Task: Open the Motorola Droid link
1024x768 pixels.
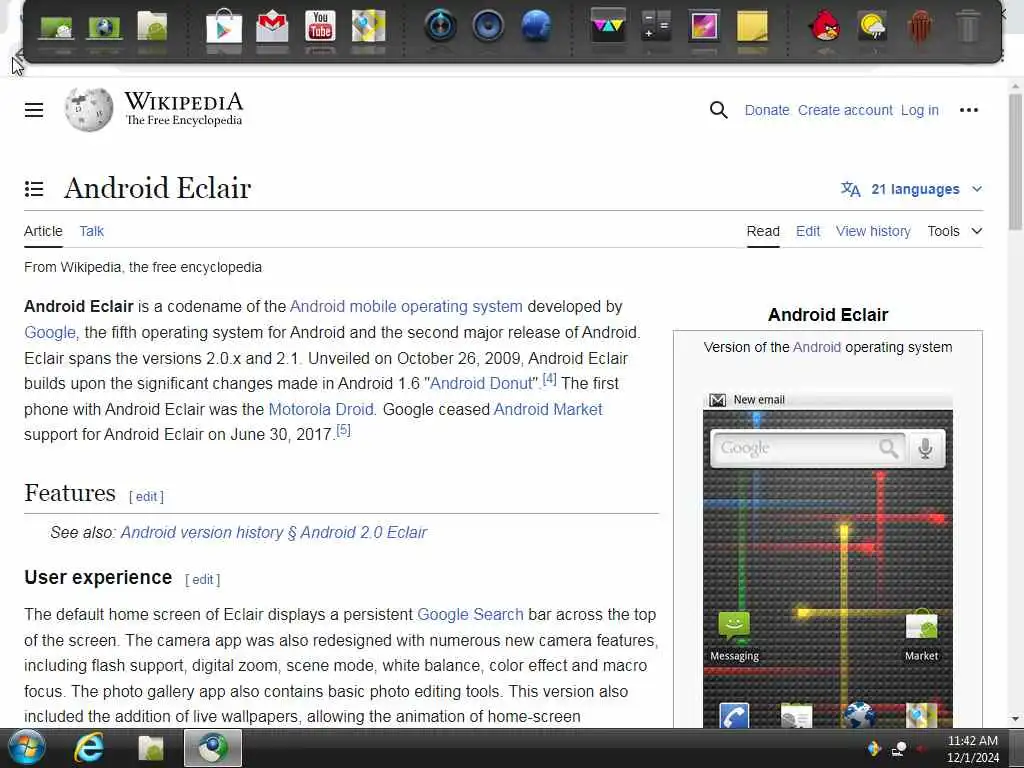Action: pyautogui.click(x=321, y=409)
